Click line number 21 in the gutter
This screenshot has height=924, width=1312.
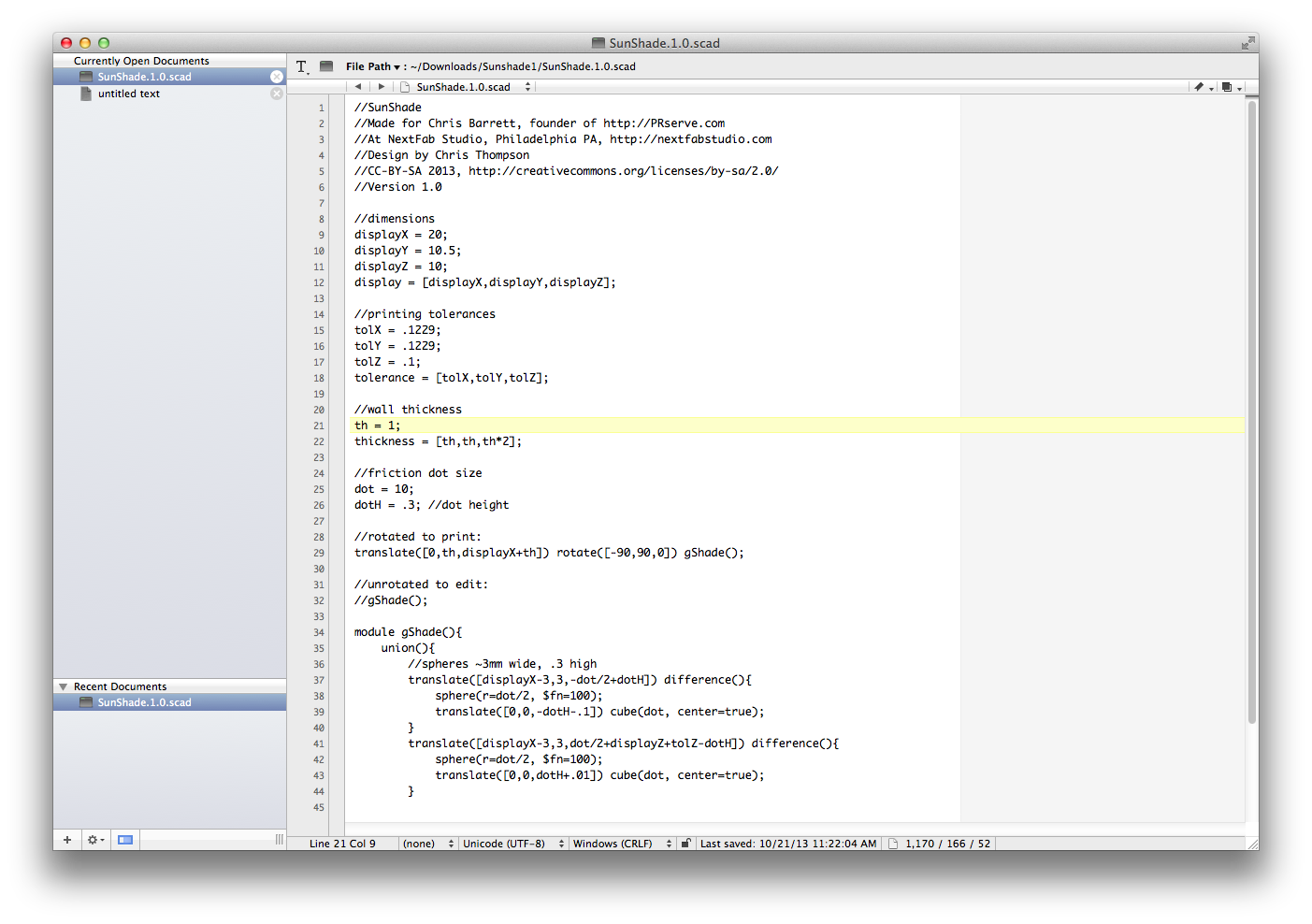pyautogui.click(x=319, y=426)
